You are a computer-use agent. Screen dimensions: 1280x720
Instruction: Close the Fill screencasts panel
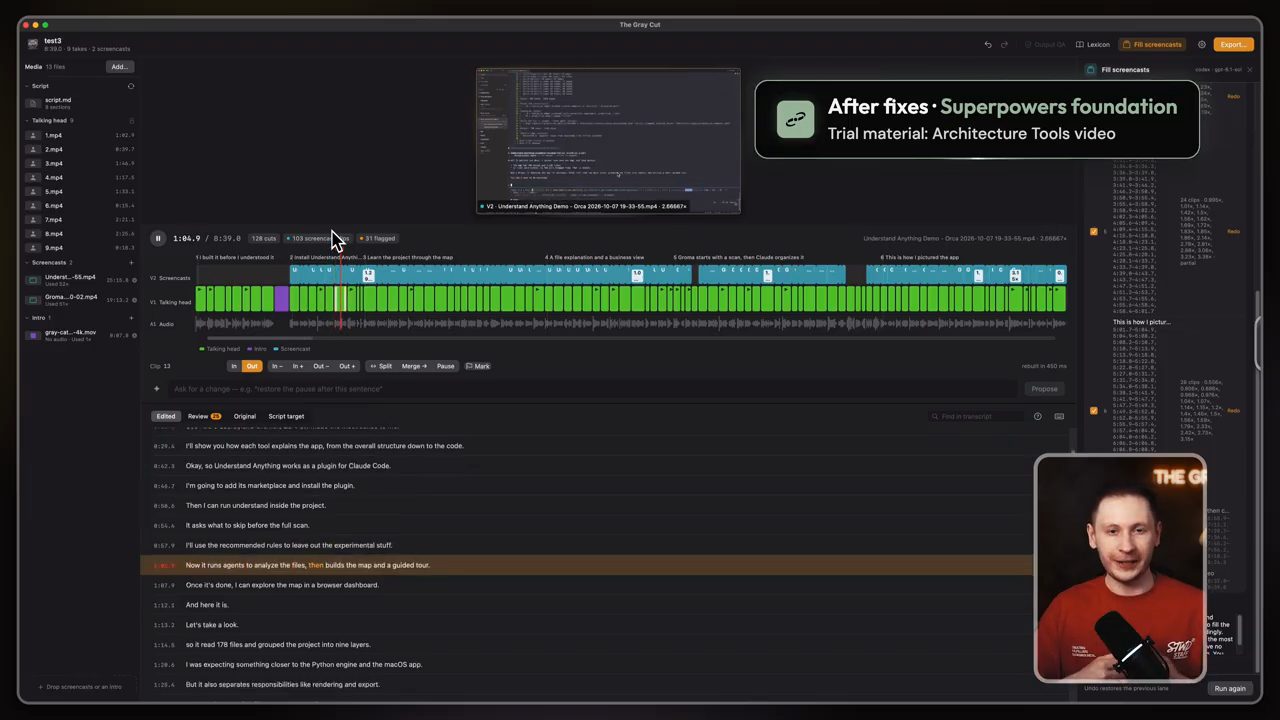[x=1249, y=70]
